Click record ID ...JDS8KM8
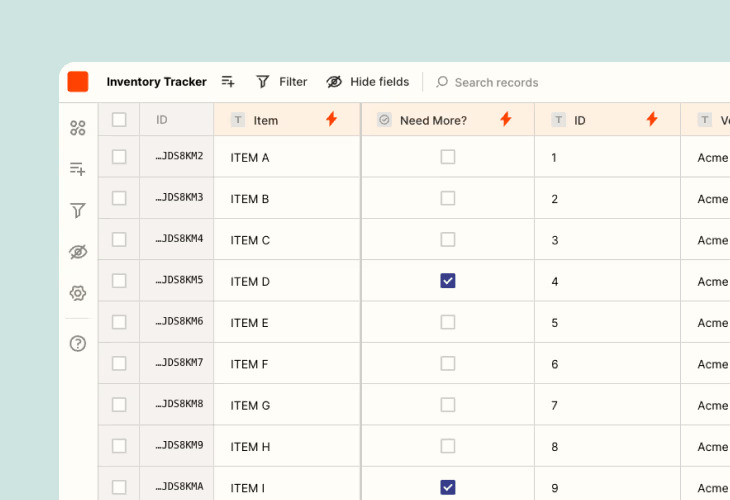The image size is (730, 500). click(x=179, y=404)
